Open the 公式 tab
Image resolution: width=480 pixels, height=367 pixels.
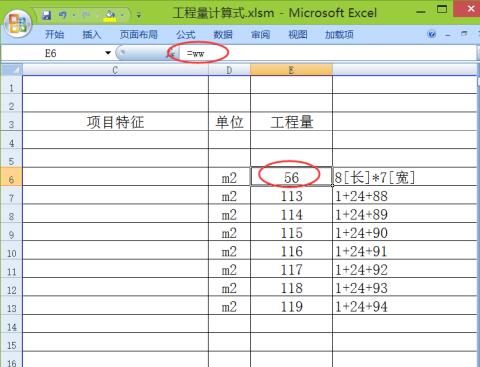(186, 34)
